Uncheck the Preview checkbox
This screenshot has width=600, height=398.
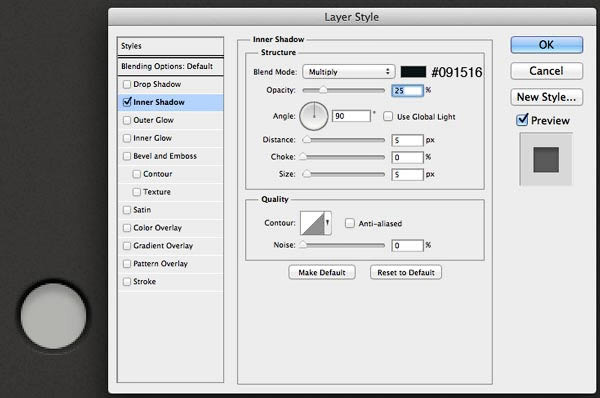pos(522,120)
